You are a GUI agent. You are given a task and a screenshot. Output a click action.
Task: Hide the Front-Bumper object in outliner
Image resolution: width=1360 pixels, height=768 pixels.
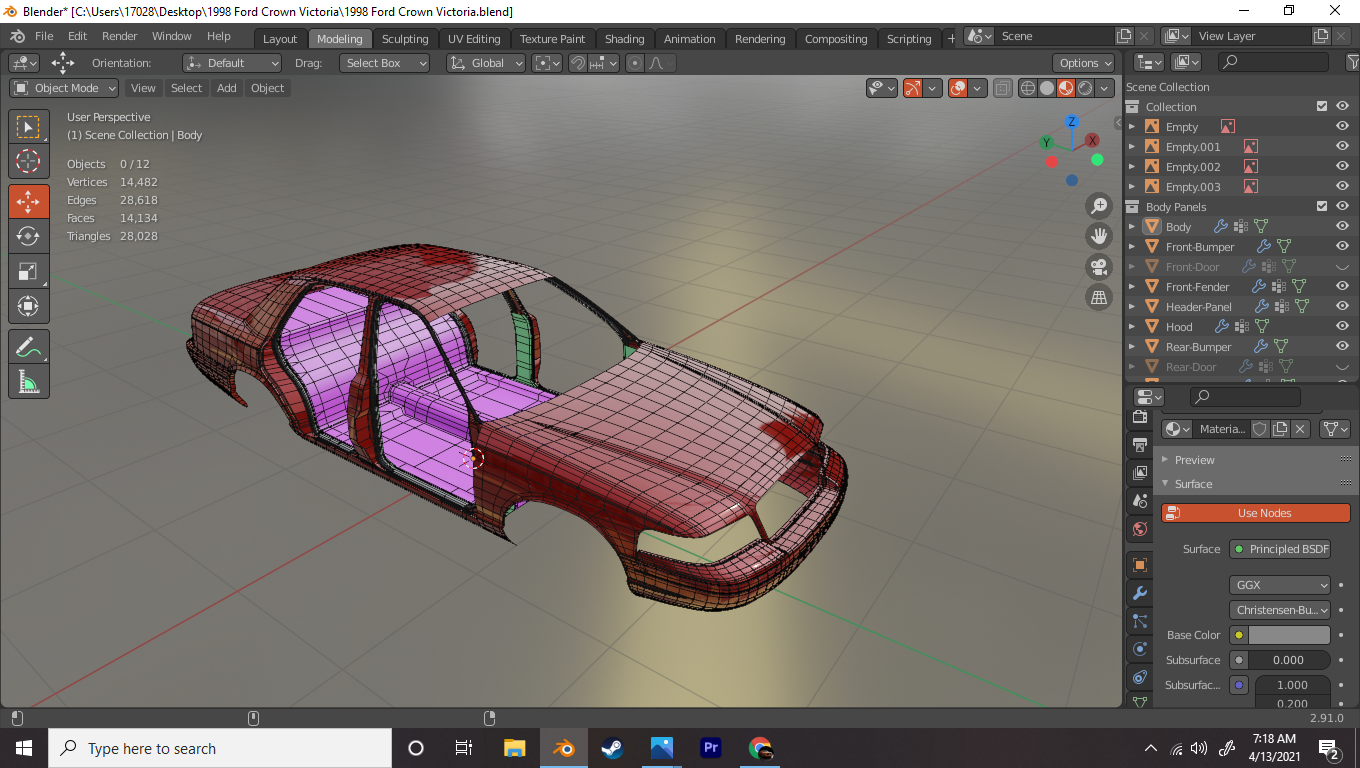click(1342, 247)
